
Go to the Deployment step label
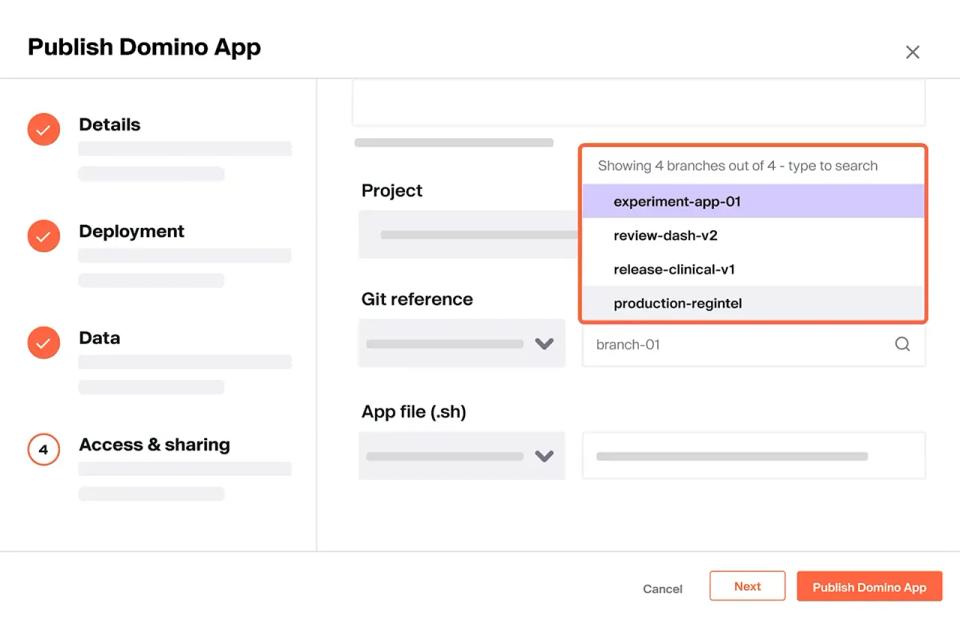coord(131,230)
